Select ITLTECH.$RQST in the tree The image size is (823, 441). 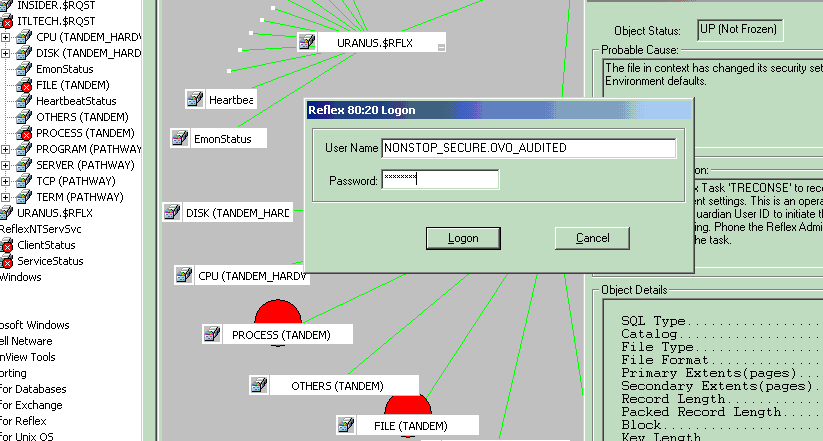point(56,22)
